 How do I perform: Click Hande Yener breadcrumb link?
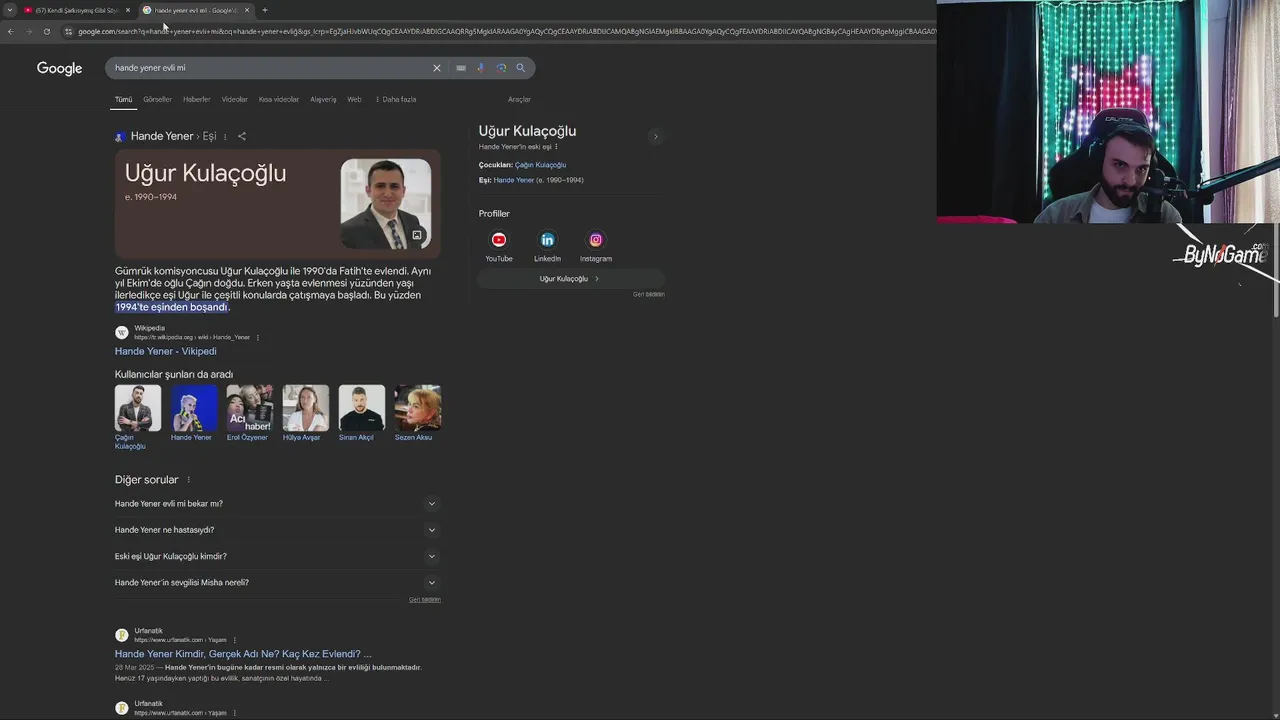[162, 136]
